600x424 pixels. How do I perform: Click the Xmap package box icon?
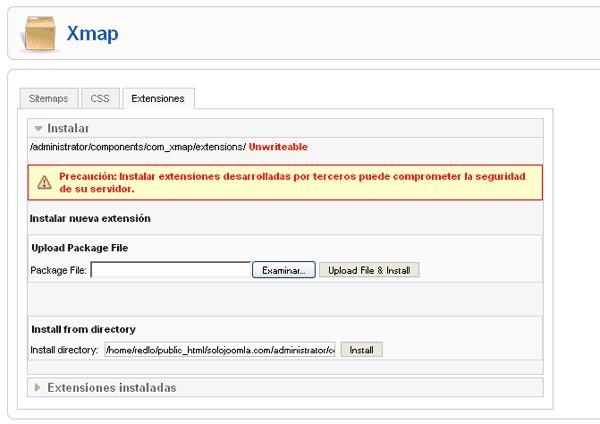click(x=38, y=32)
